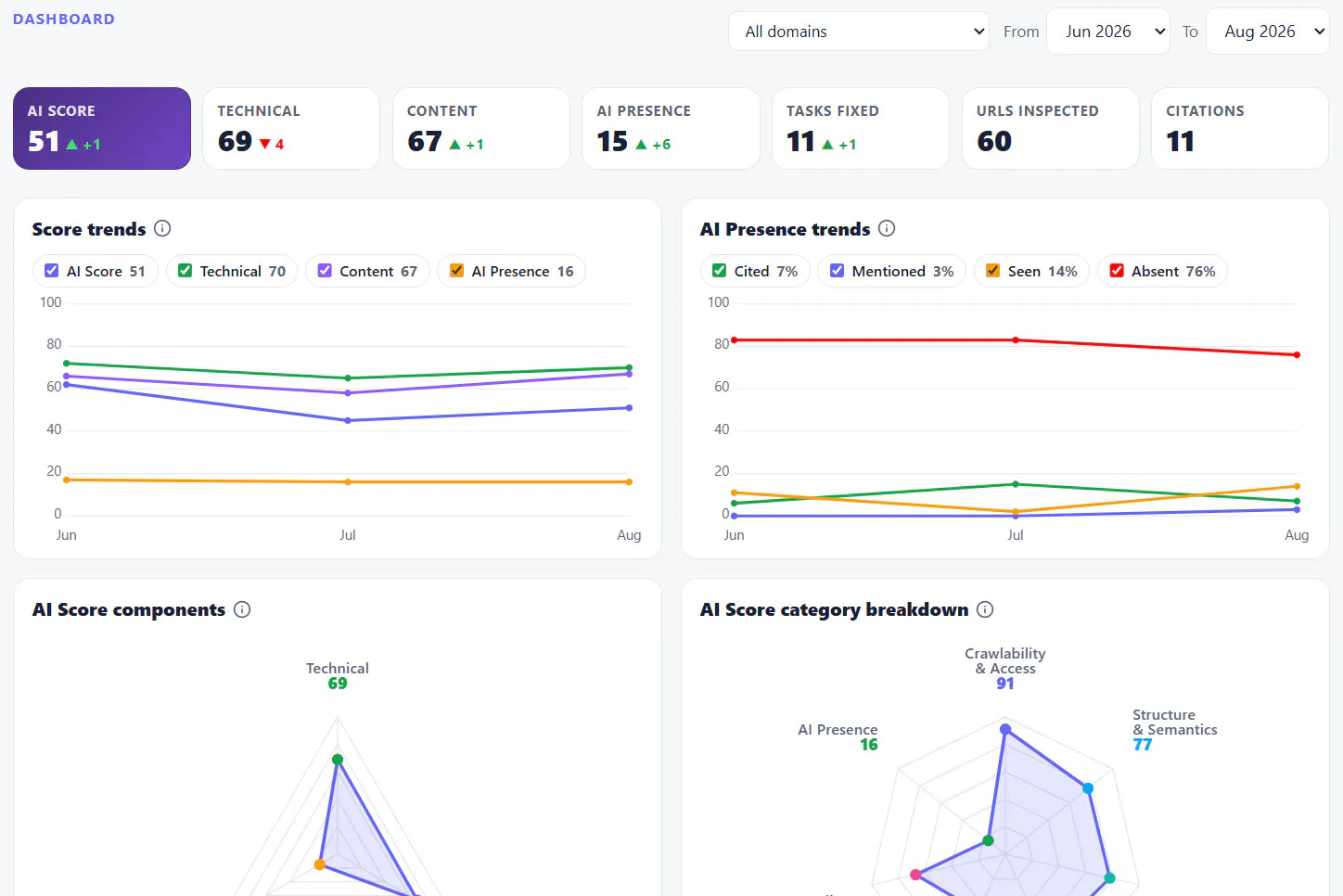The height and width of the screenshot is (896, 1343).
Task: Uncheck the Content series checkbox
Action: coord(325,271)
